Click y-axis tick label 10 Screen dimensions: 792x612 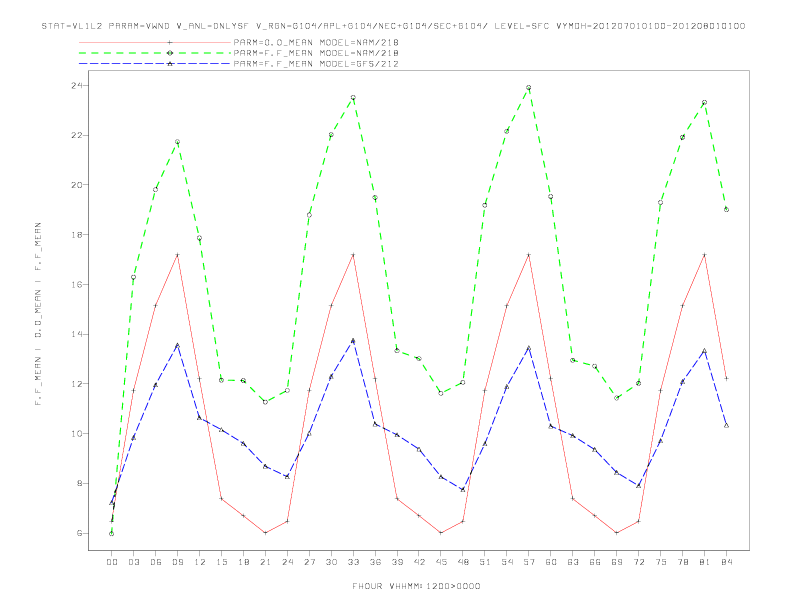pos(77,434)
